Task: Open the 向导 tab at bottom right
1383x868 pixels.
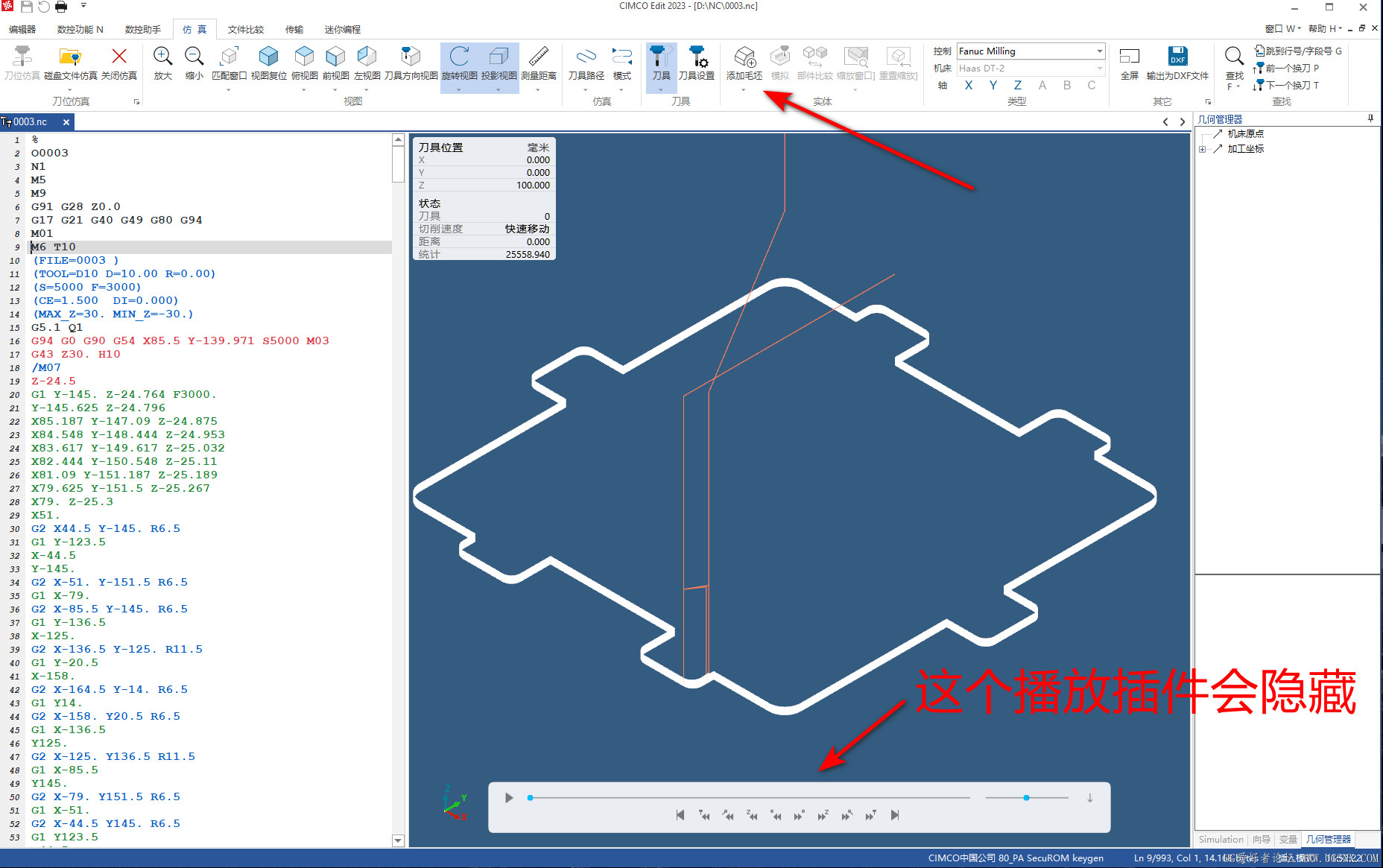Action: (1262, 839)
